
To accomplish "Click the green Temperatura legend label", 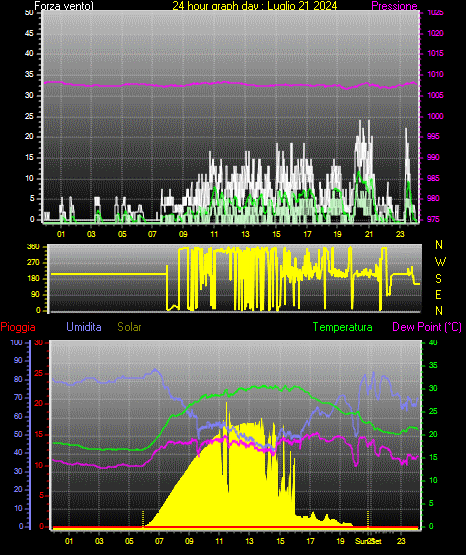I will coord(342,327).
